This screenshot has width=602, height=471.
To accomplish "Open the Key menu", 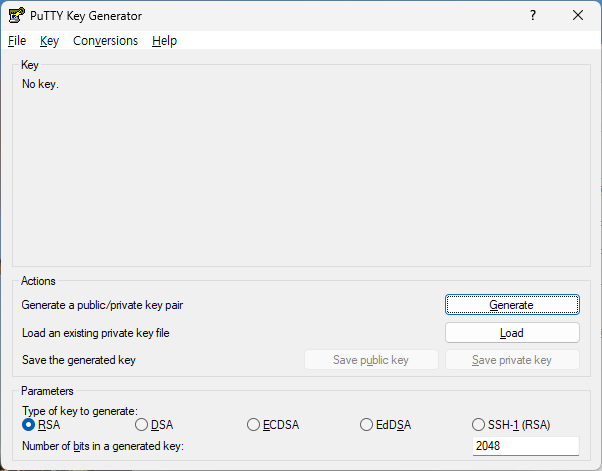I will [x=49, y=41].
